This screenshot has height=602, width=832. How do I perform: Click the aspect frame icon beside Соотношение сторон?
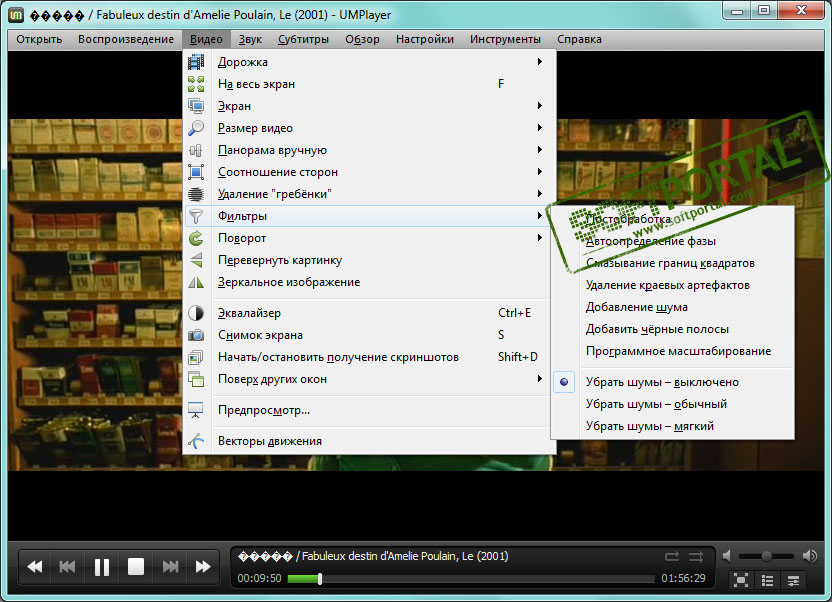click(x=196, y=172)
